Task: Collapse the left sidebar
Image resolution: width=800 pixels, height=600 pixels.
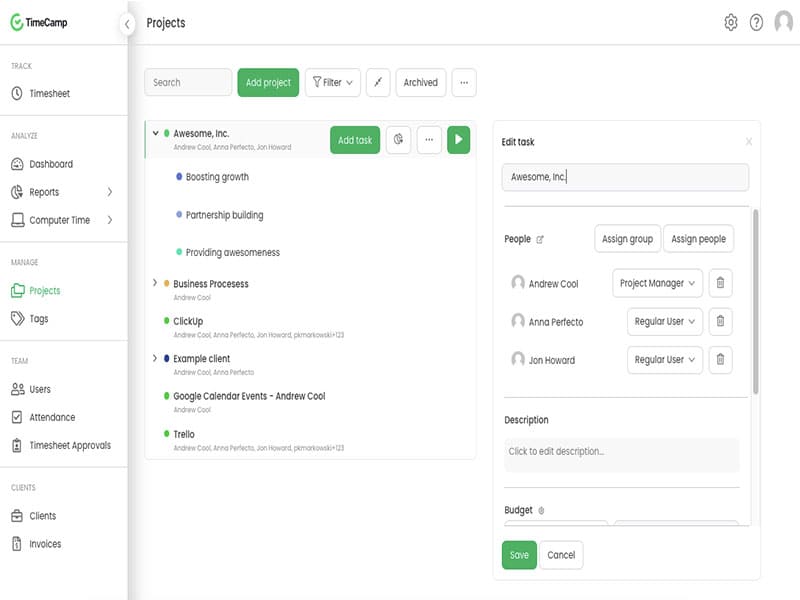Action: pos(127,24)
